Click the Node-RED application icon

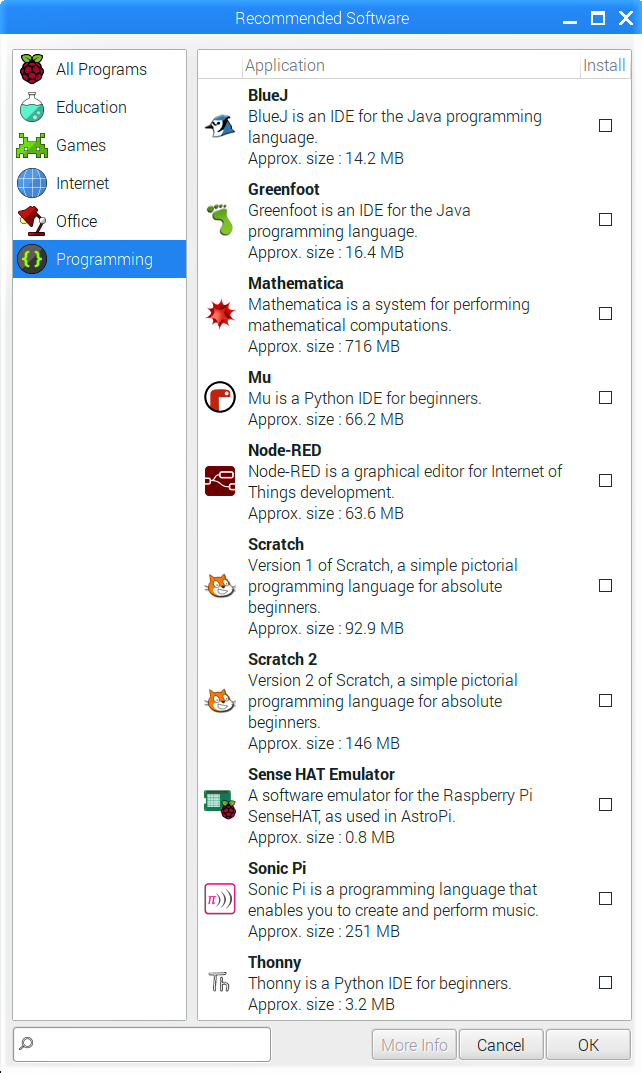pos(219,481)
